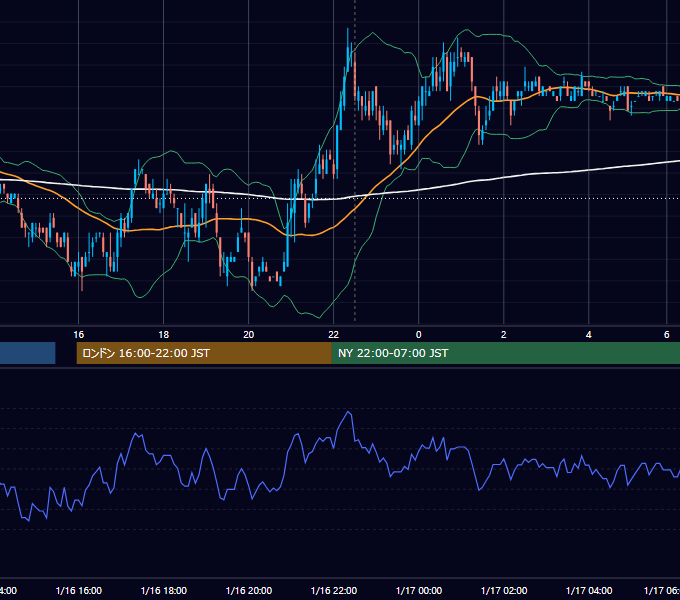Click the 2 hour label on price chart axis
Image resolution: width=680 pixels, height=600 pixels.
(x=503, y=335)
